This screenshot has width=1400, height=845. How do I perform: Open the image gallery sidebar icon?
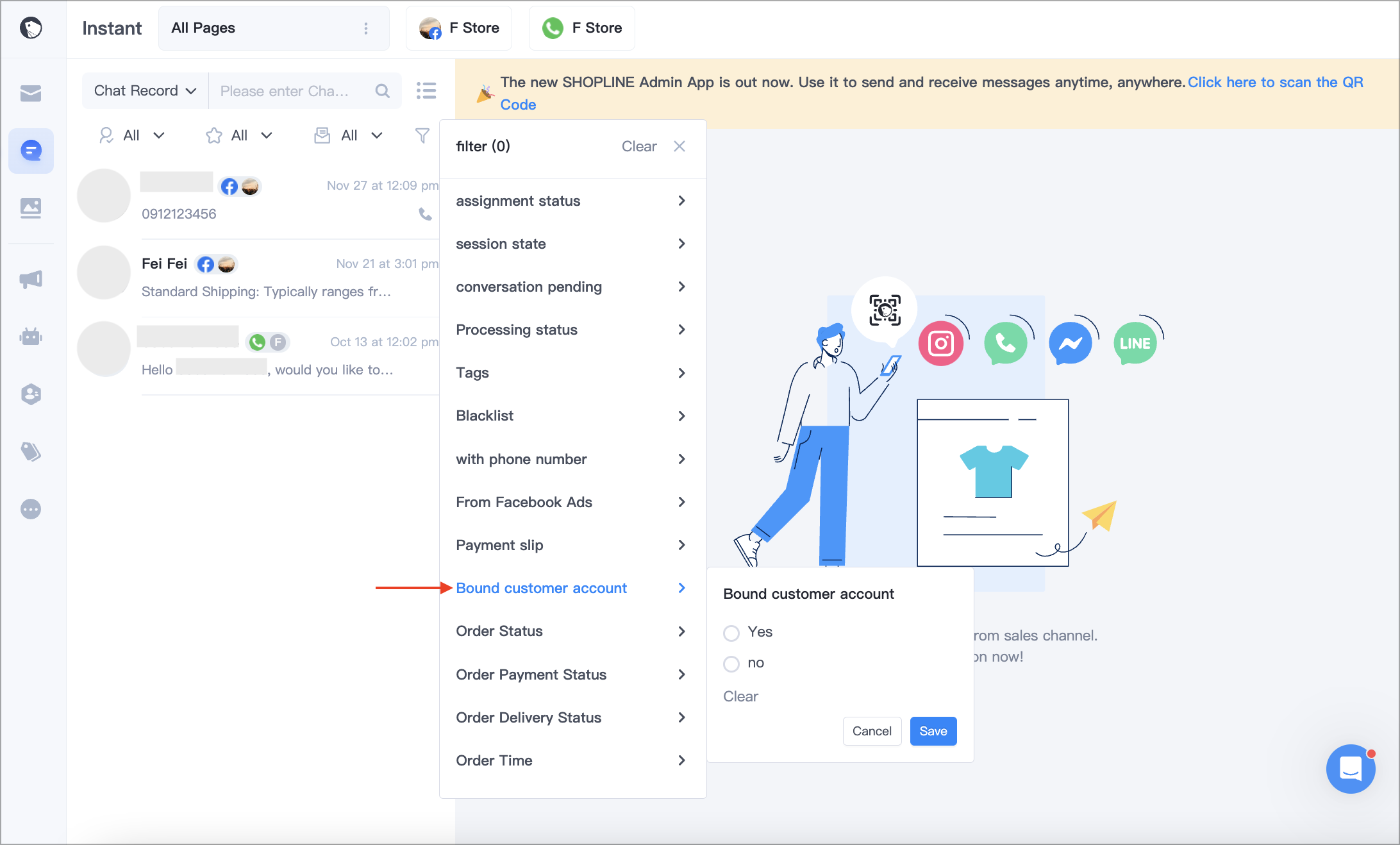click(x=31, y=208)
